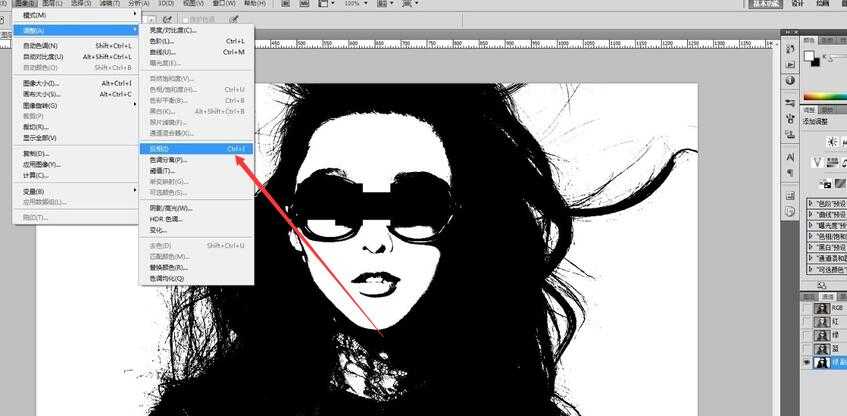Toggle visibility eye of 红 Red channel
The width and height of the screenshot is (847, 416).
pyautogui.click(x=807, y=322)
